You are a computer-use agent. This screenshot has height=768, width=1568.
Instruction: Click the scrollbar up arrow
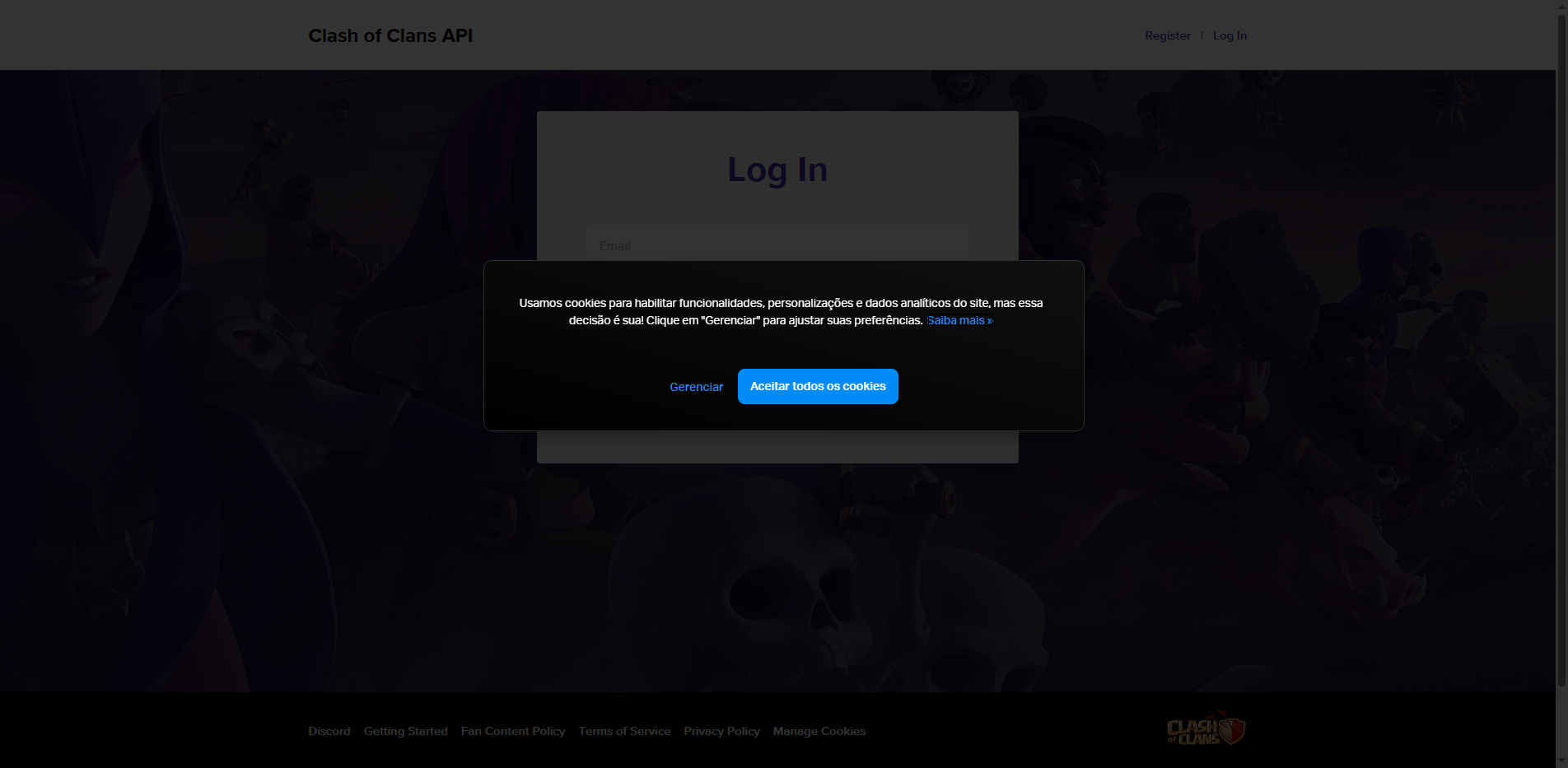(x=1561, y=6)
